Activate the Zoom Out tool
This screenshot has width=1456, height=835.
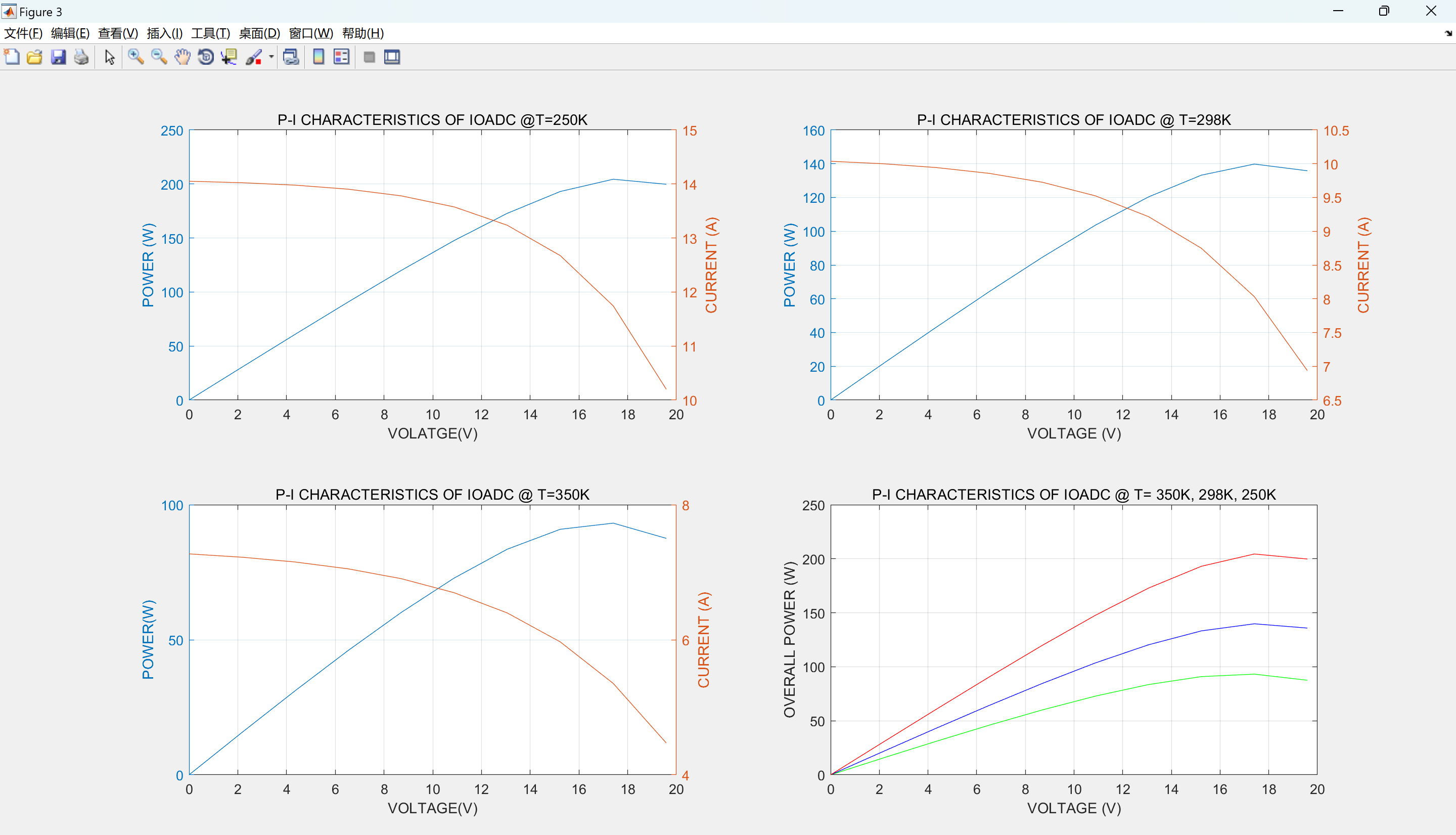[159, 57]
